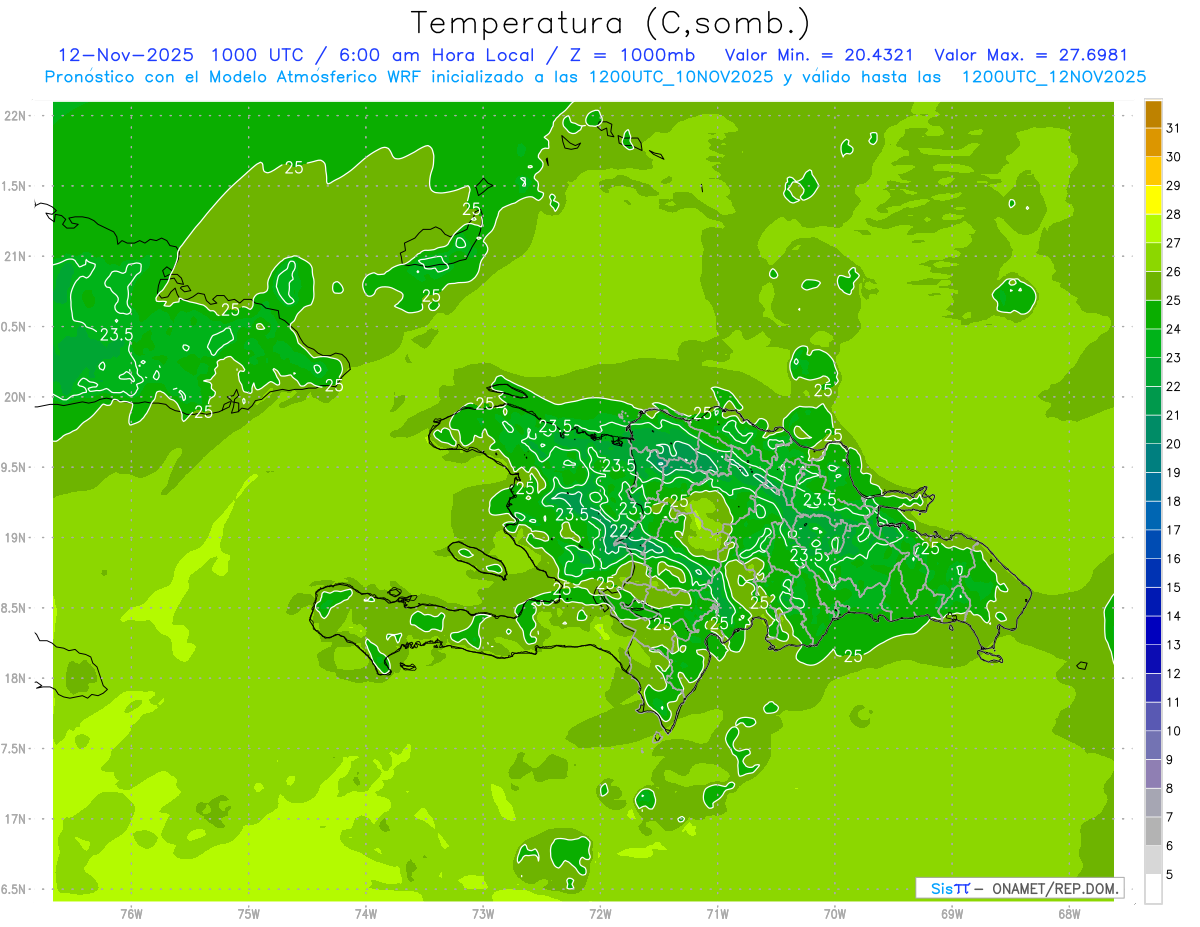Click the legend label '21'
The width and height of the screenshot is (1200, 927).
(x=1174, y=415)
